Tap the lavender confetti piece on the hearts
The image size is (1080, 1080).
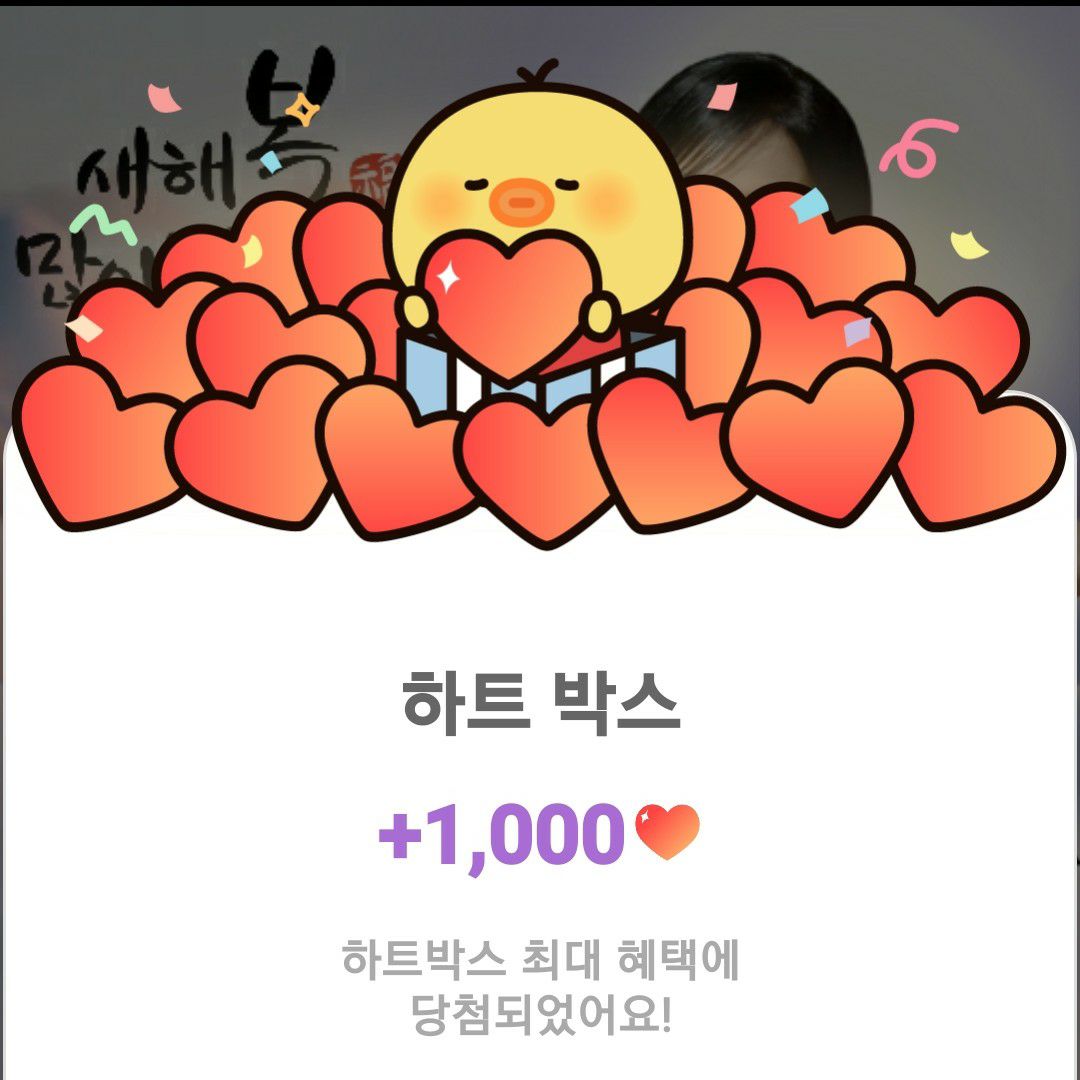point(858,331)
